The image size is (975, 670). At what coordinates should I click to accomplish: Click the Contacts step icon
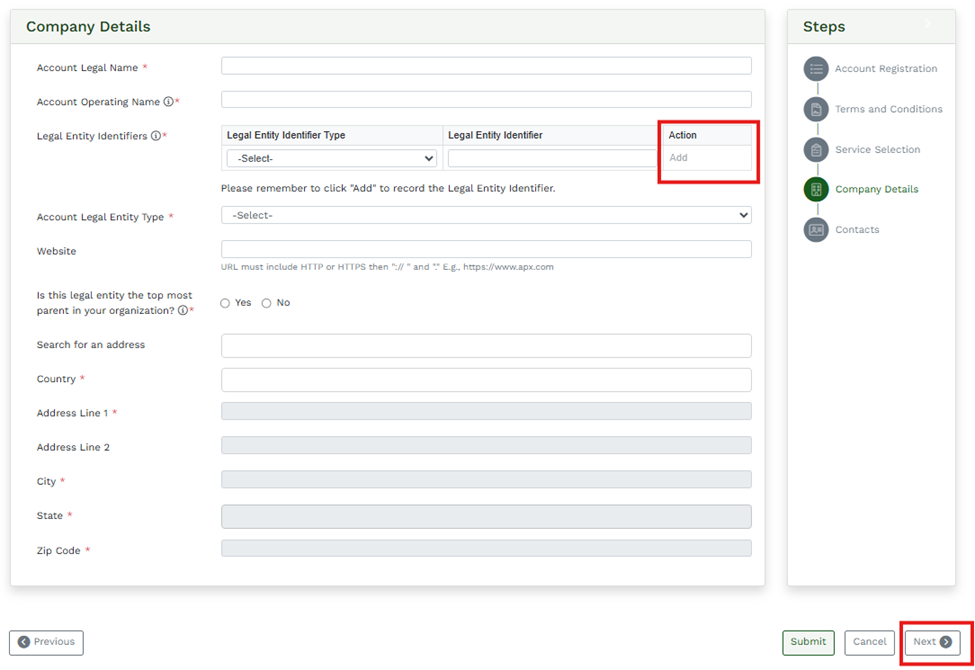coord(816,230)
